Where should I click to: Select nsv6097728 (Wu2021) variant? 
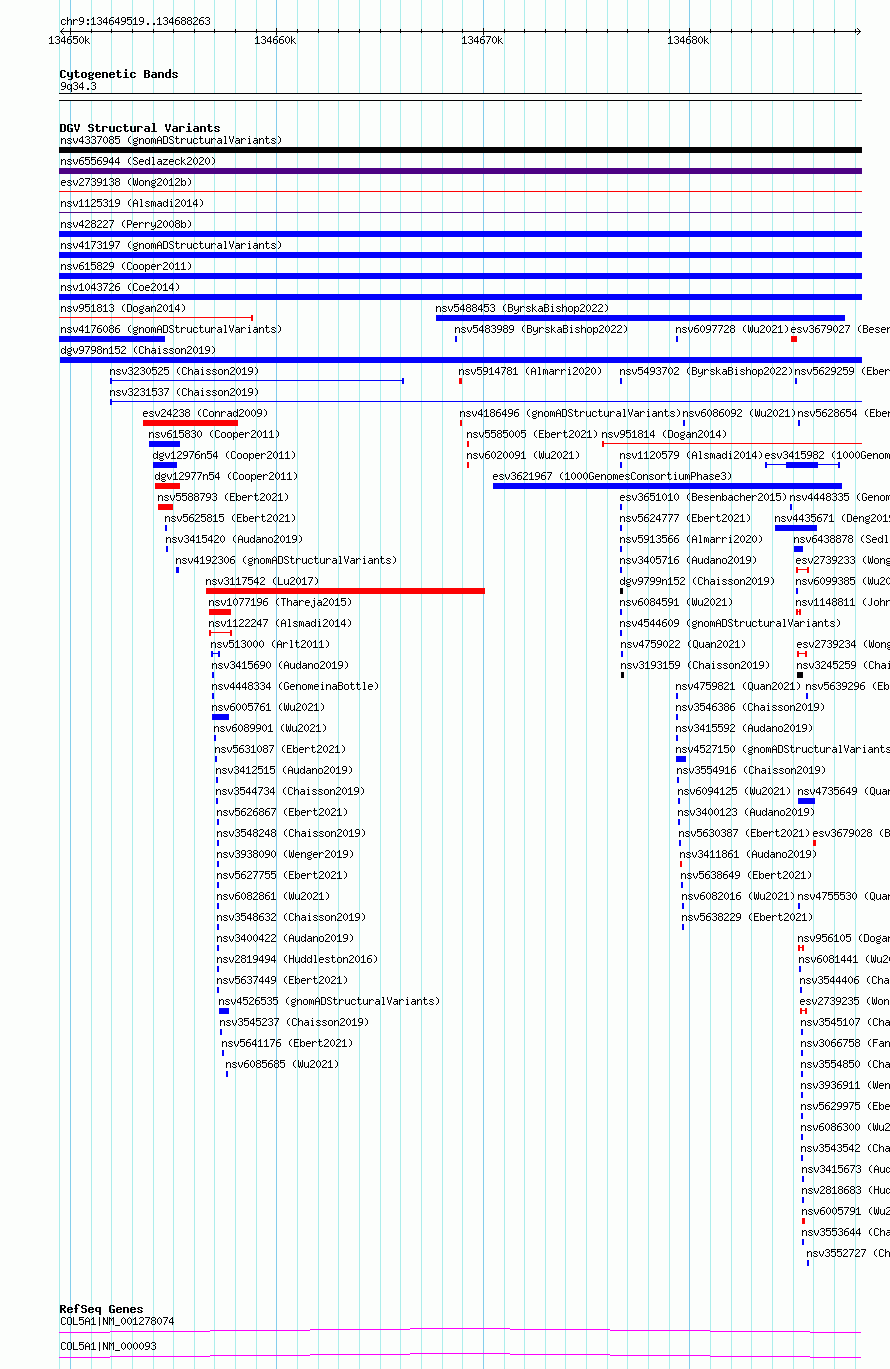[732, 329]
